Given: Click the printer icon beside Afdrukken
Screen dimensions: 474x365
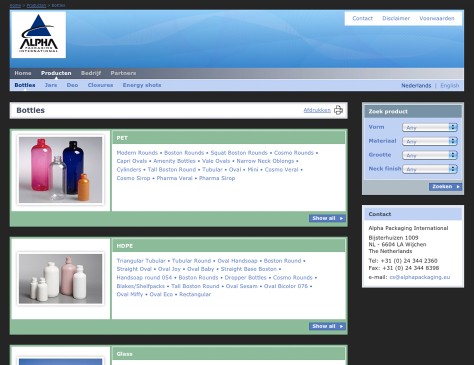Looking at the screenshot, I should tap(338, 110).
